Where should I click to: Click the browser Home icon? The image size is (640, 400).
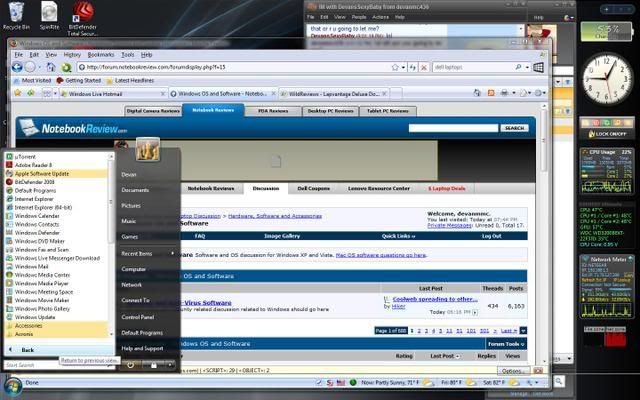[x=51, y=67]
